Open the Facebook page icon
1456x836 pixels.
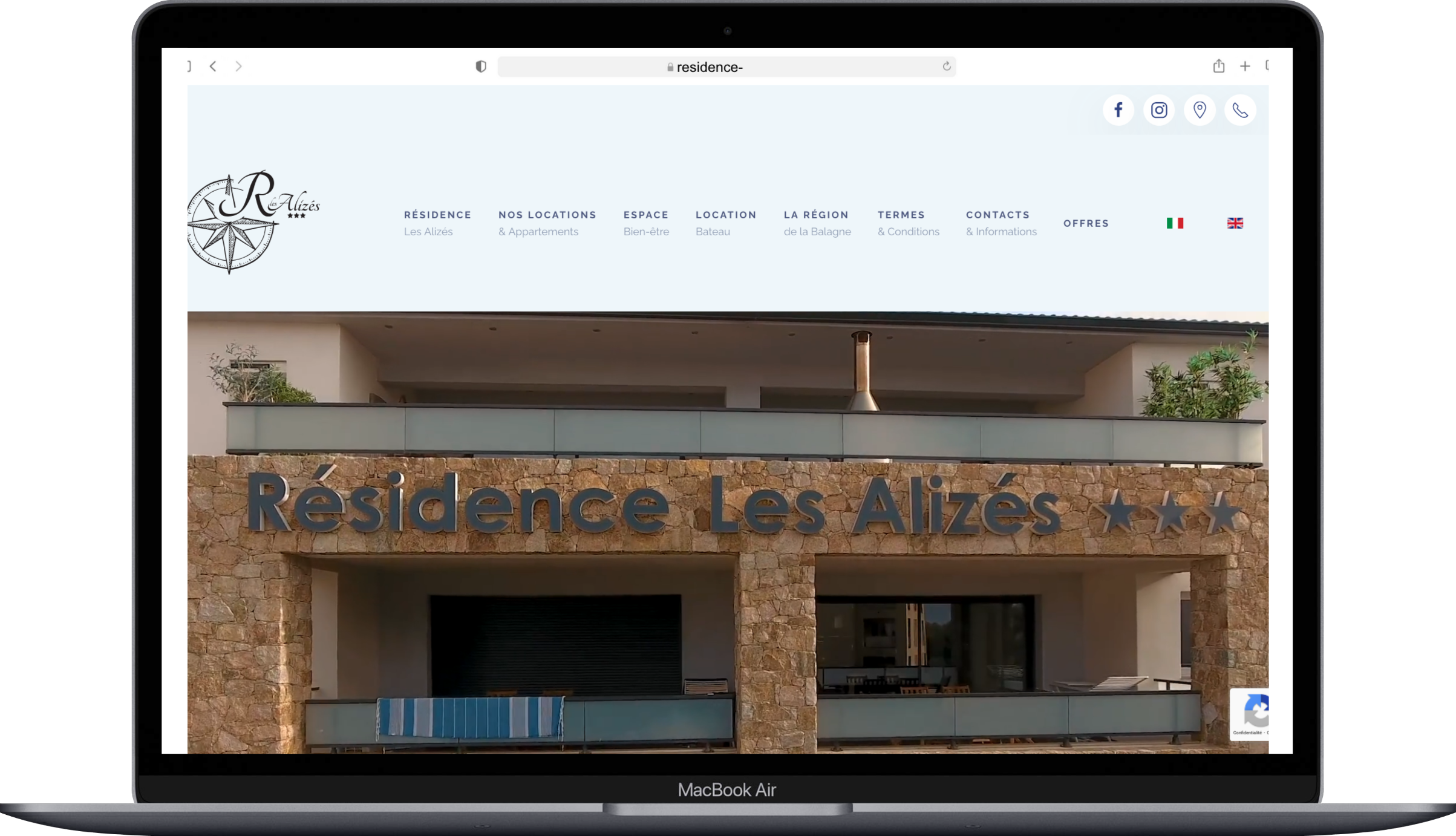1118,110
